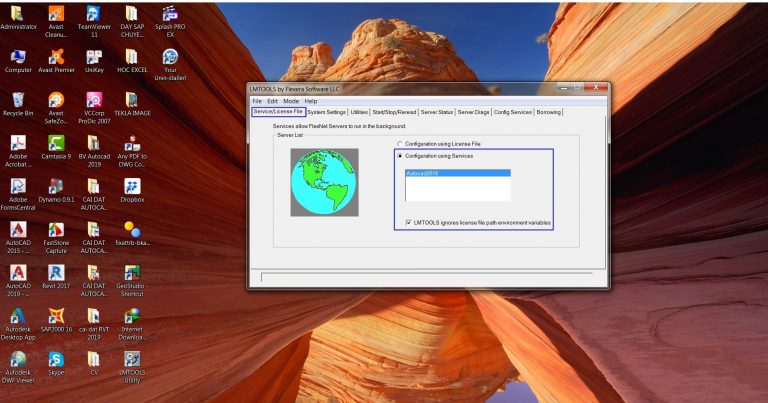Screen dimensions: 768x403
Task: Launch Dynamo 0.9.1 shortcut
Action: 56,190
